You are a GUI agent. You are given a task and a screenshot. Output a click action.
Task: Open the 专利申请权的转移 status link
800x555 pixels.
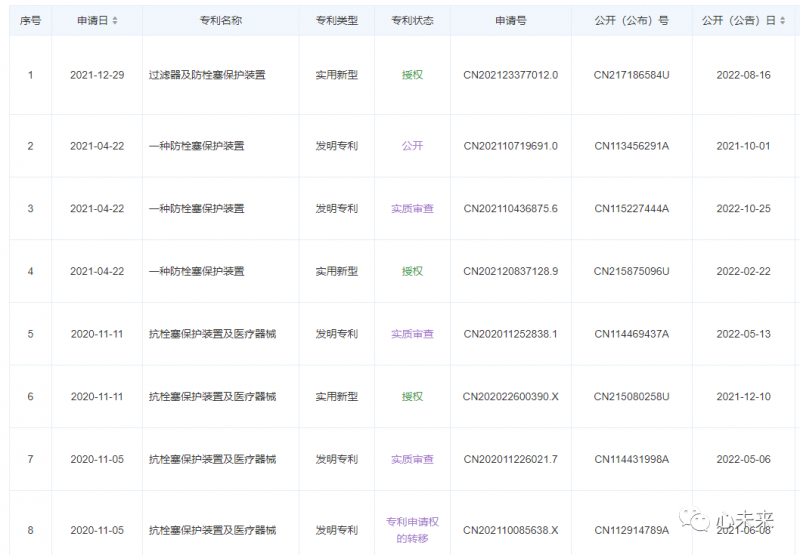click(412, 530)
